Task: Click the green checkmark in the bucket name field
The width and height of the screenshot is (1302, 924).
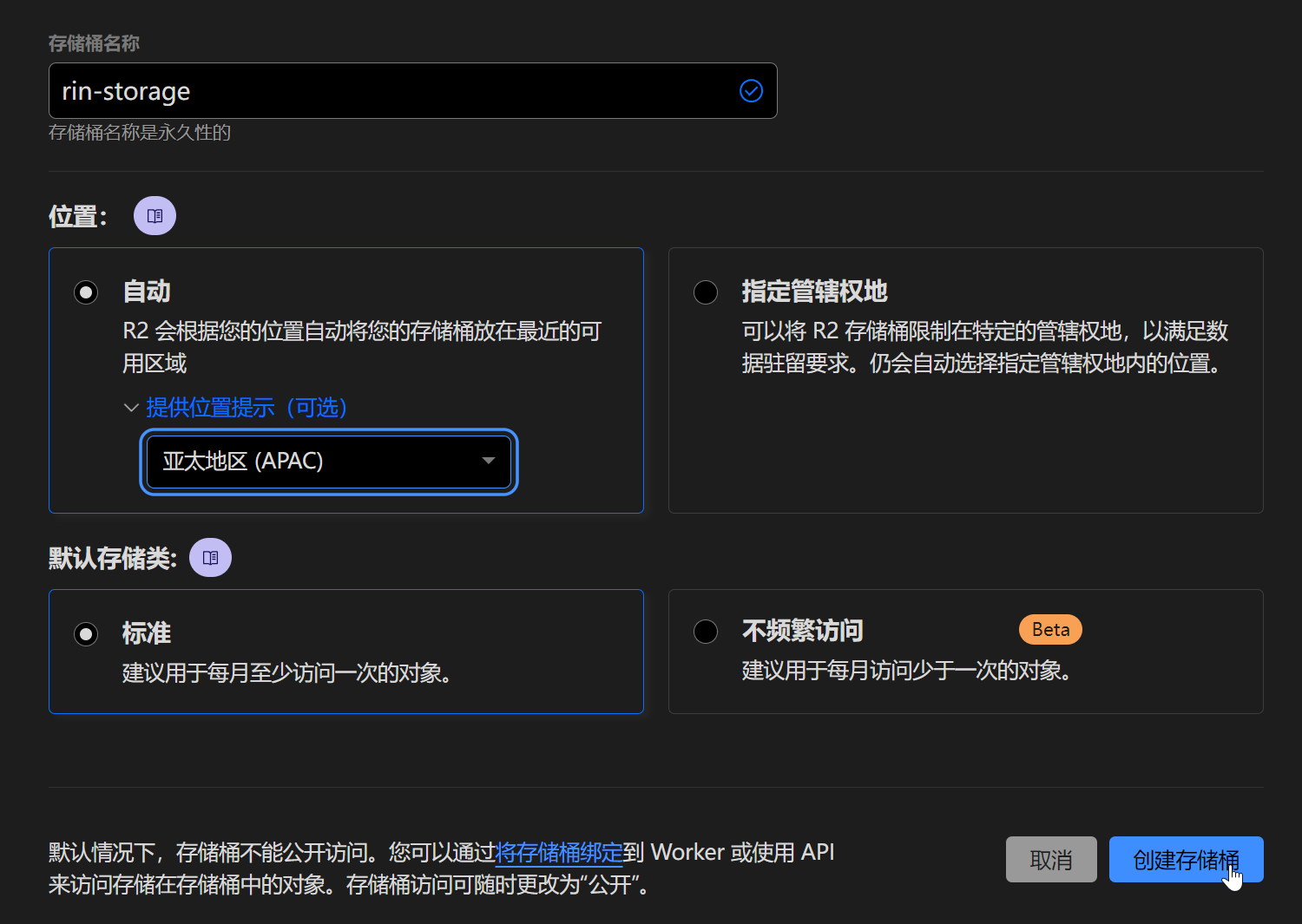Action: 751,90
